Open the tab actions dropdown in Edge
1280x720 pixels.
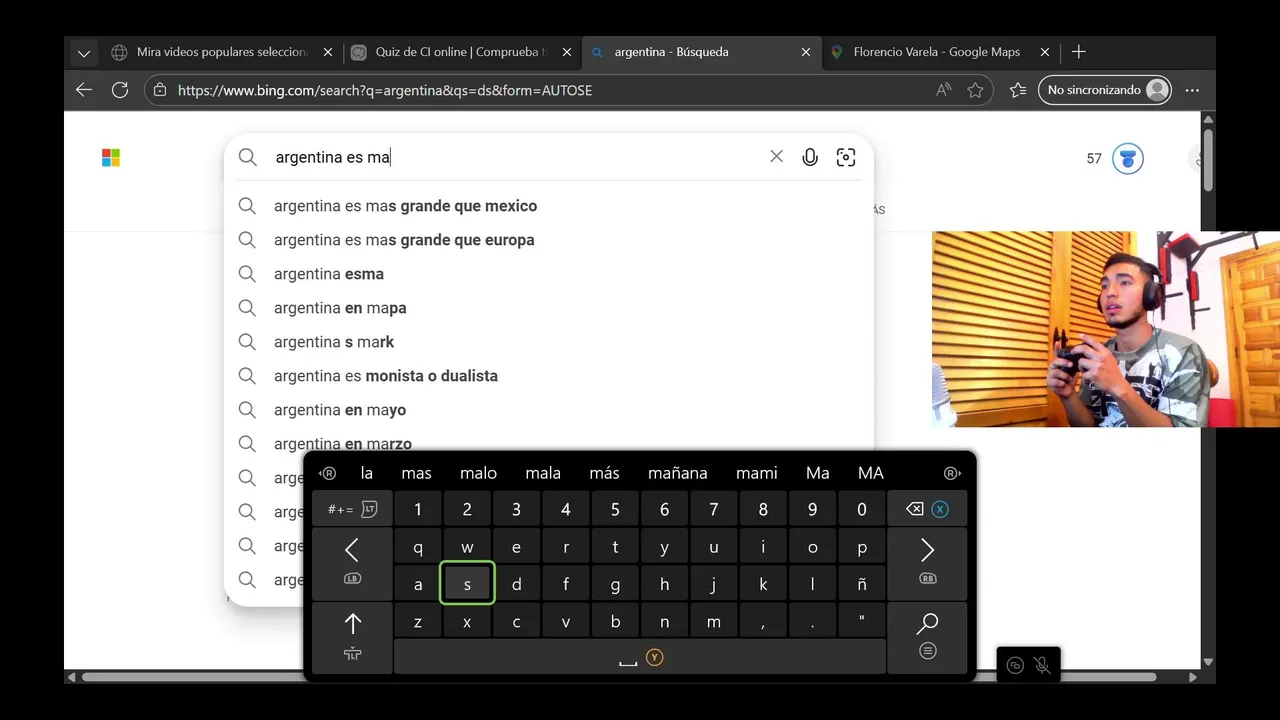(84, 52)
